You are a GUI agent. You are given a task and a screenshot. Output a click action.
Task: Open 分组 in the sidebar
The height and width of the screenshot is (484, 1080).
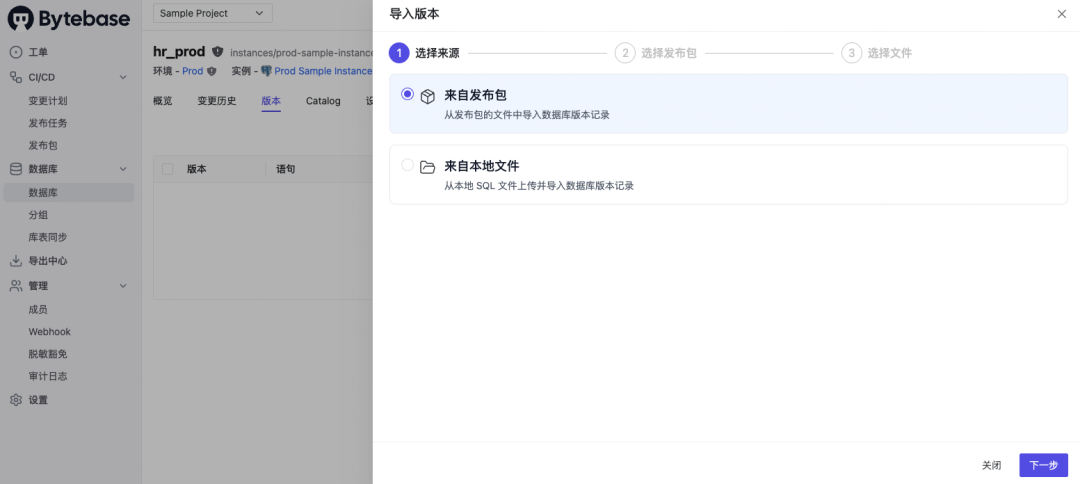(x=38, y=215)
